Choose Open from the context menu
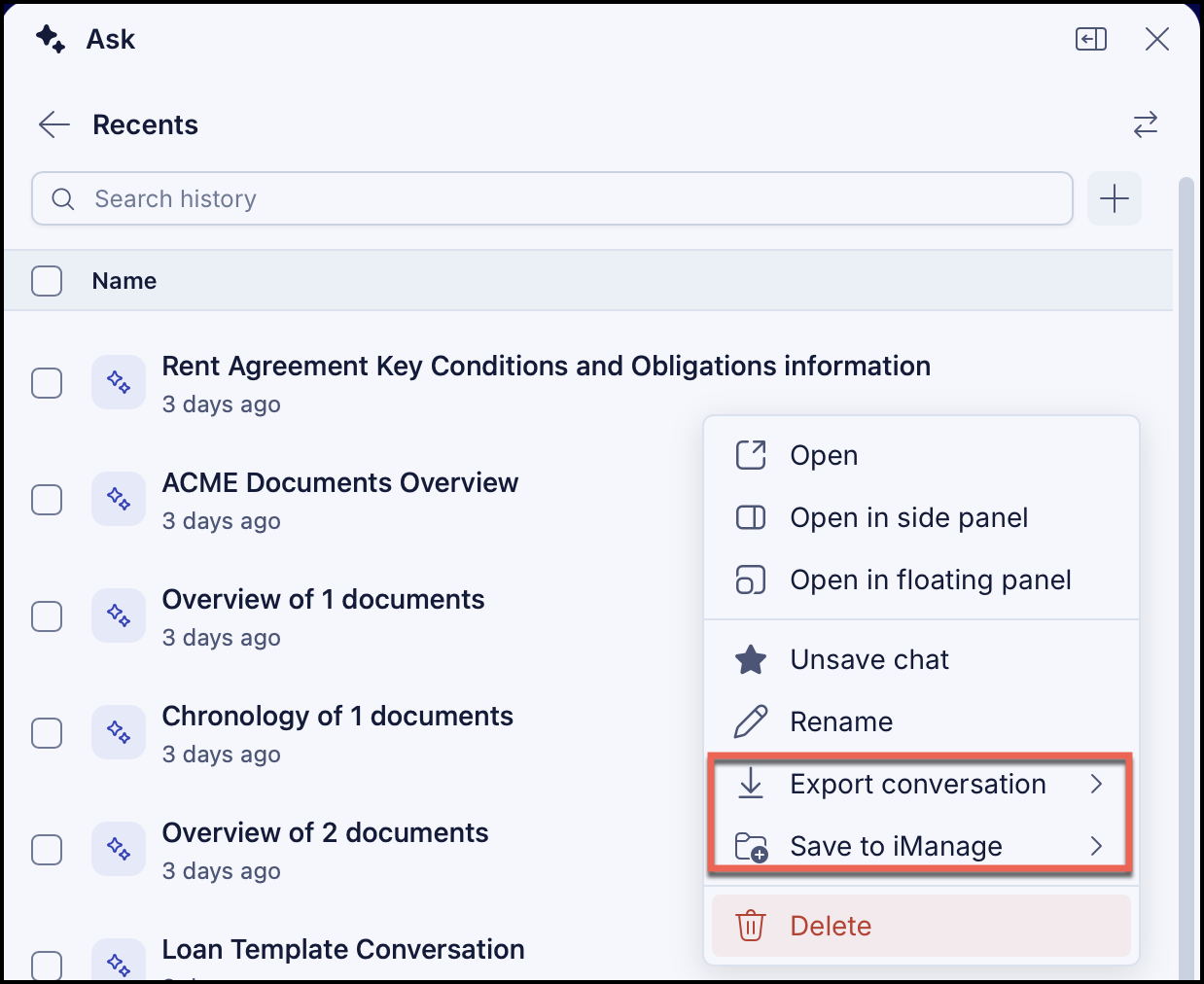 coord(921,455)
